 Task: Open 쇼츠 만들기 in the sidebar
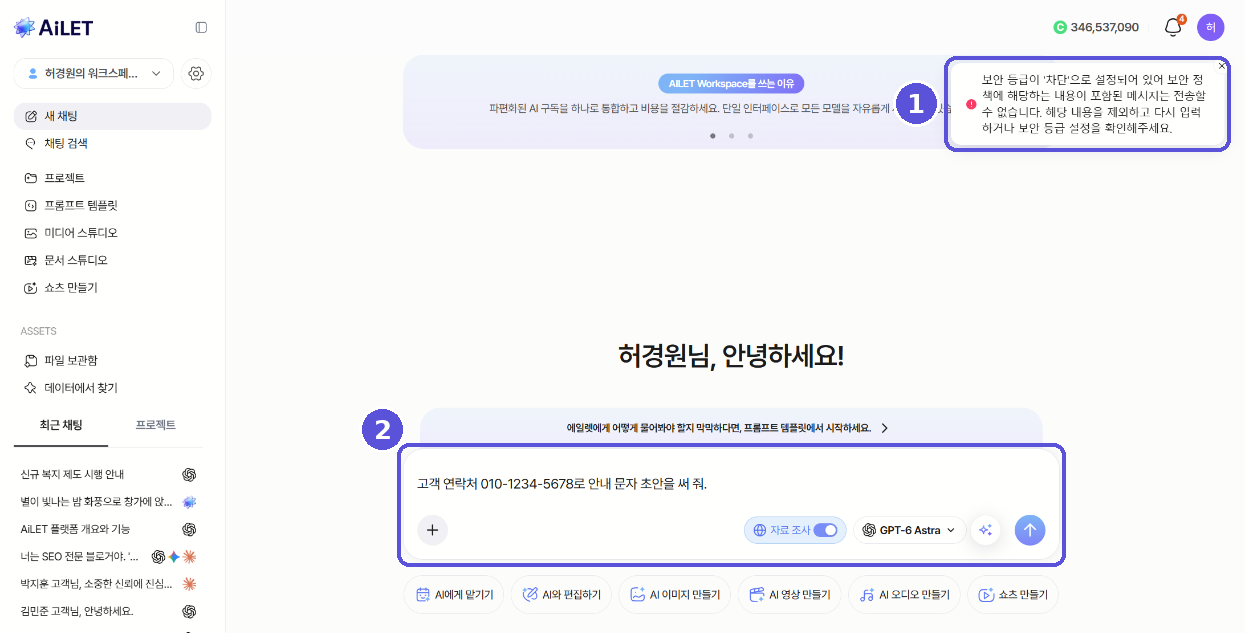click(112, 287)
